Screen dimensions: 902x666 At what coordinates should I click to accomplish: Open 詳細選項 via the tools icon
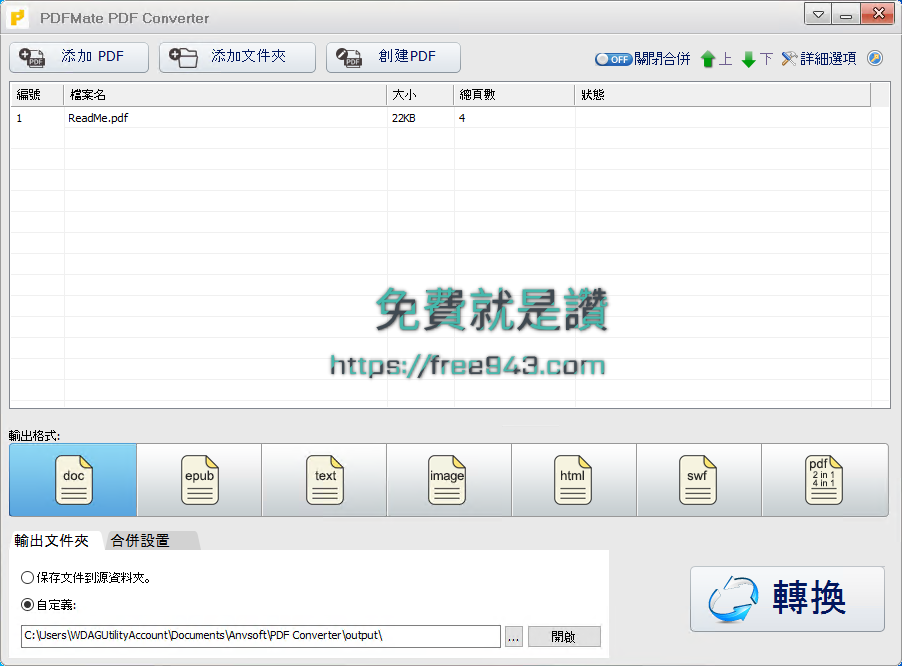[787, 59]
